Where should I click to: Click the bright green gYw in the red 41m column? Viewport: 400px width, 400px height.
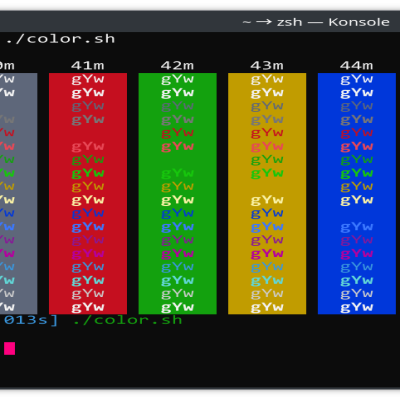point(88,173)
